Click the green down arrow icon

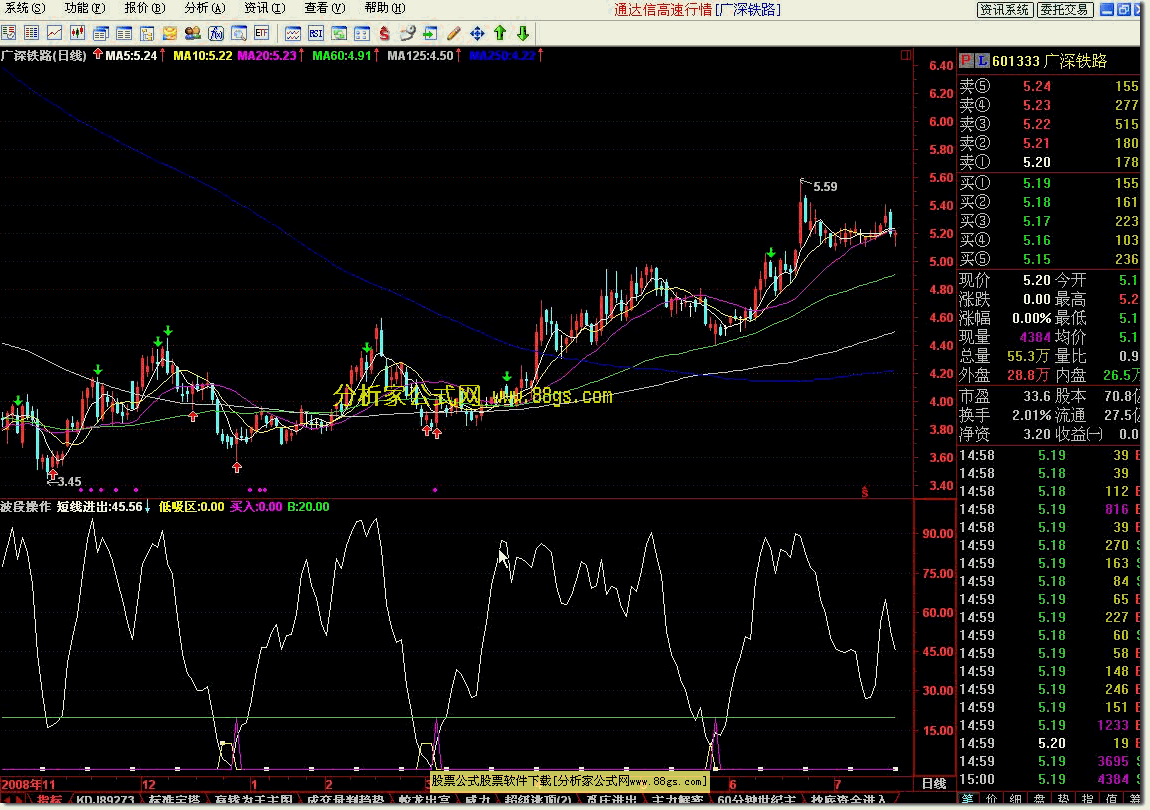click(x=523, y=33)
